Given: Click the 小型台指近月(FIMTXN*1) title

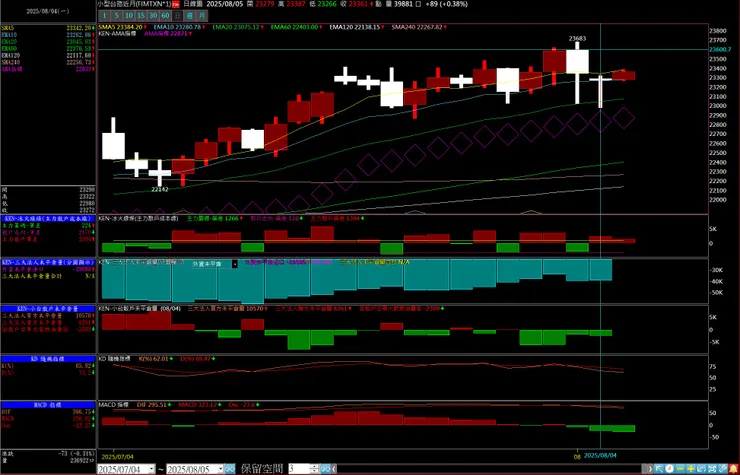Looking at the screenshot, I should 134,4.
